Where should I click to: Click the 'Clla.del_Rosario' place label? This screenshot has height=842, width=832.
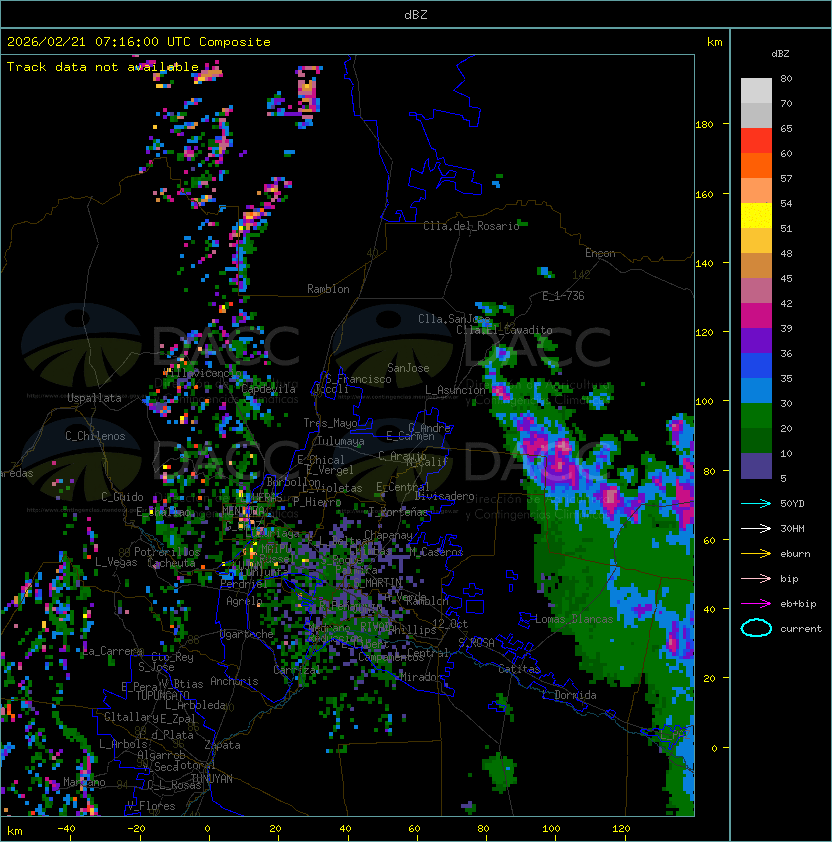(471, 226)
